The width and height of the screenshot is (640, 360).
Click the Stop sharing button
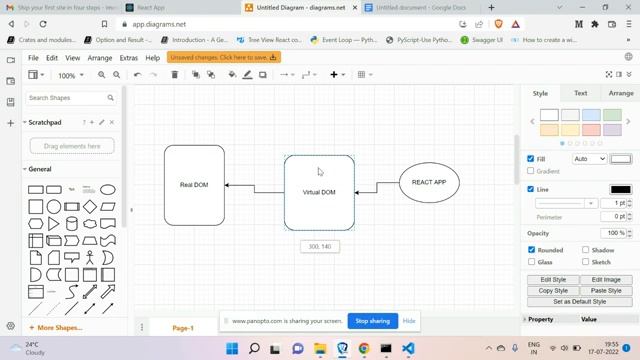[x=373, y=321]
